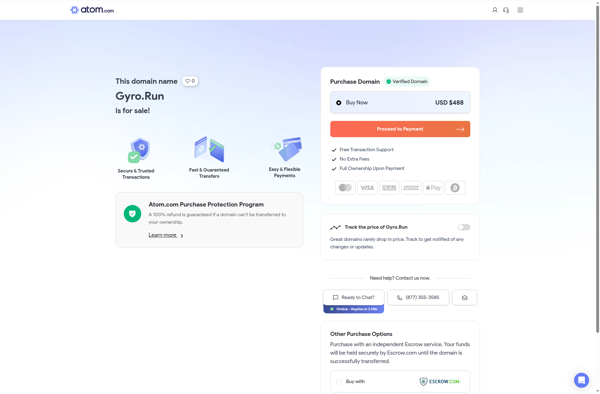Image resolution: width=600 pixels, height=394 pixels.
Task: Click the email contact icon button
Action: click(x=465, y=297)
